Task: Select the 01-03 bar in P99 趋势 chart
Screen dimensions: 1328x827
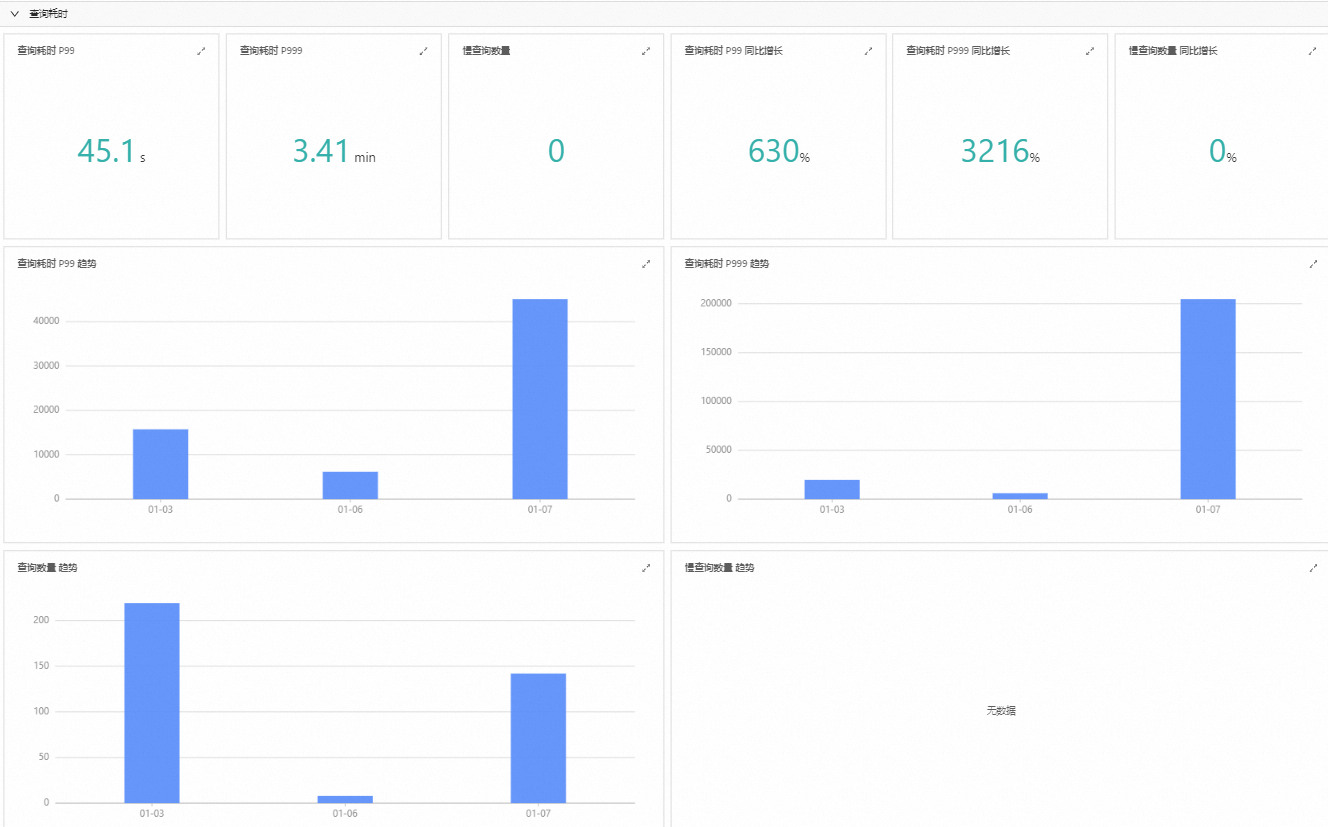Action: click(160, 464)
